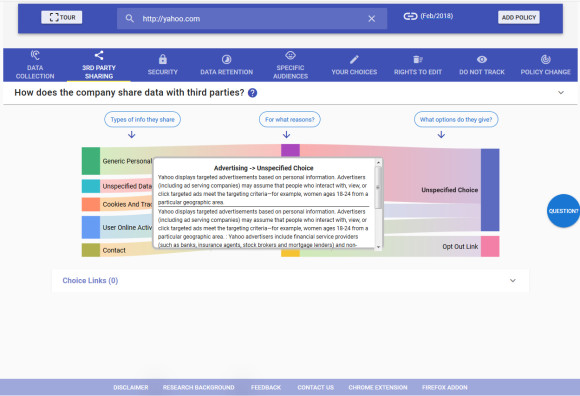580x396 pixels.
Task: Click the help question mark beside heading
Action: pos(252,93)
